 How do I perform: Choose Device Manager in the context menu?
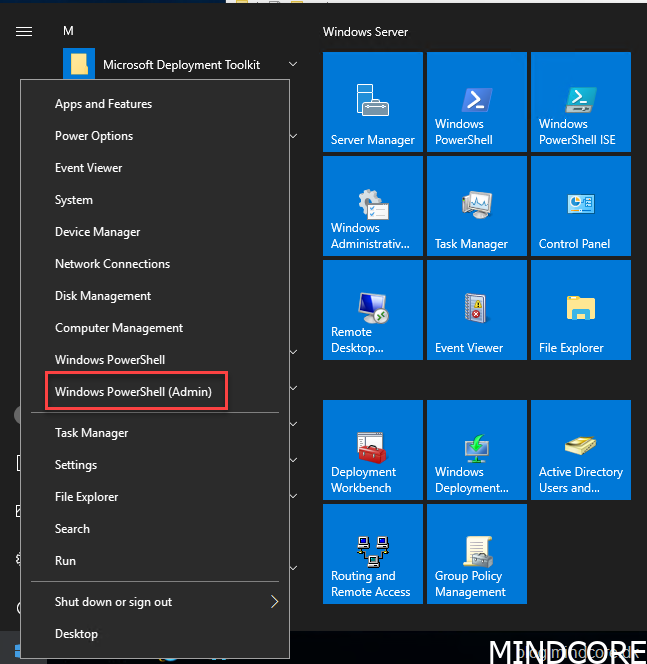tap(98, 232)
